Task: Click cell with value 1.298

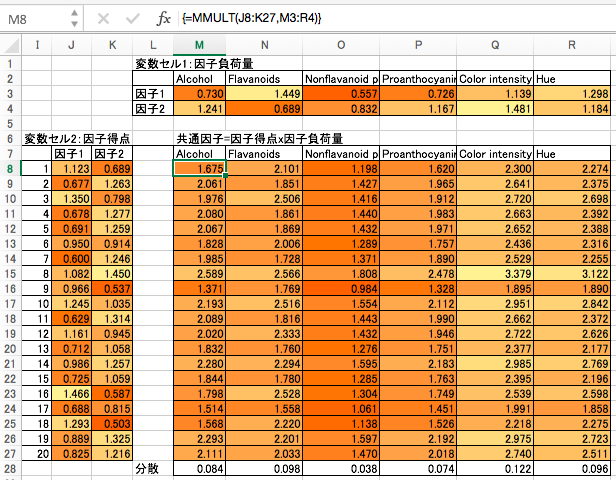Action: click(572, 94)
